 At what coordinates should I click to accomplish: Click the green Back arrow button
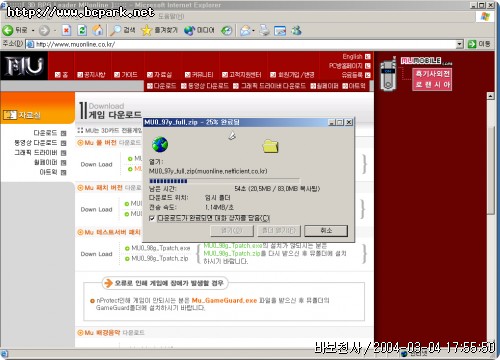click(8, 31)
